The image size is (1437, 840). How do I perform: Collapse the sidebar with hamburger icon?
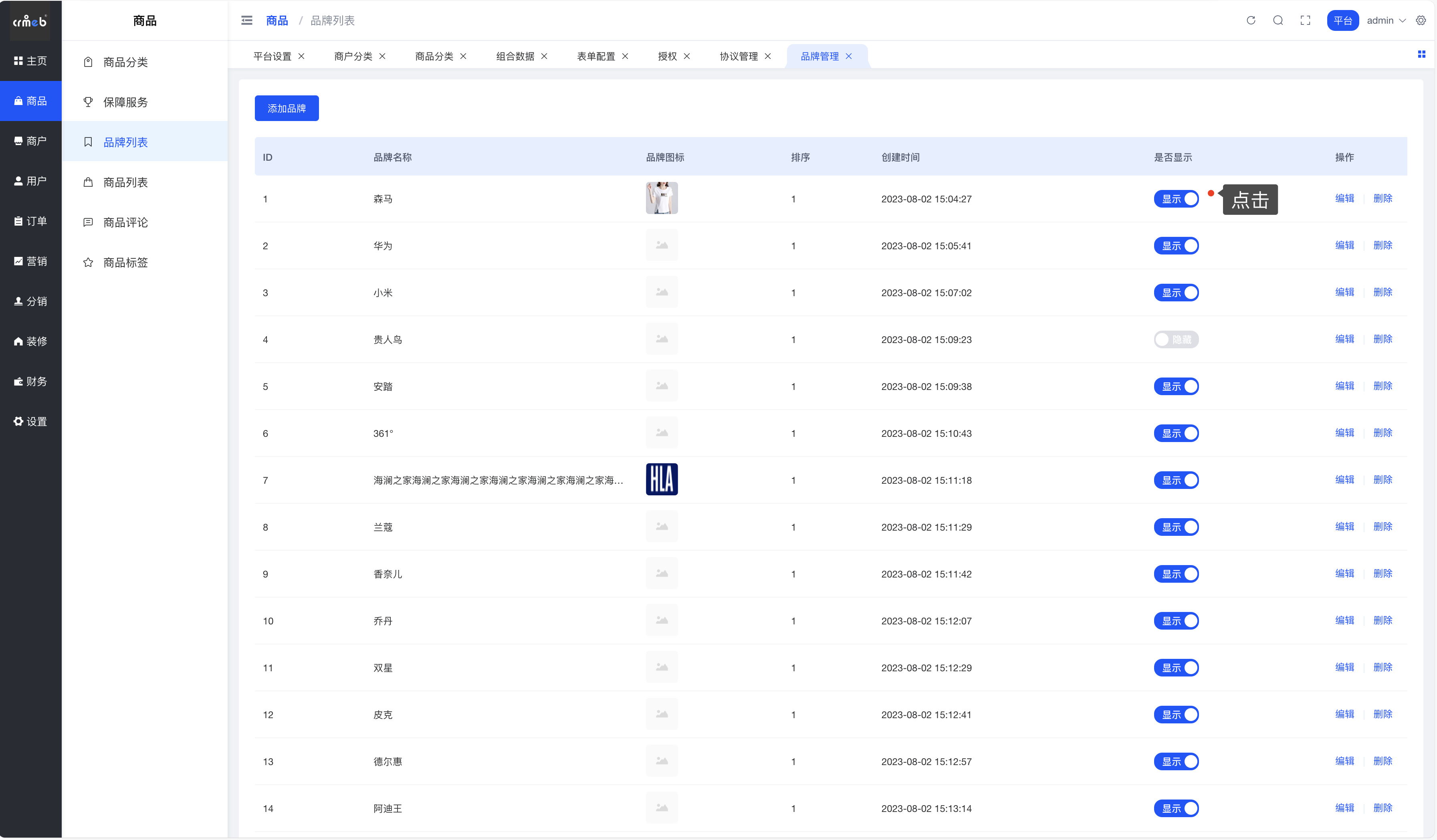[247, 20]
